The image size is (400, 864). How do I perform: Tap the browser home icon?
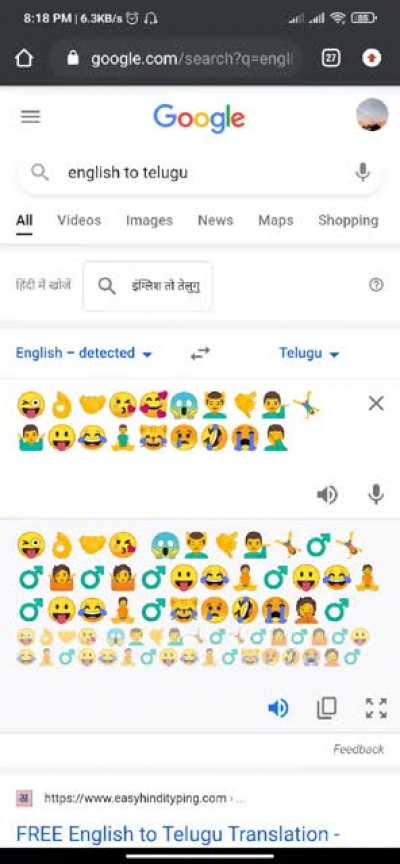(x=24, y=58)
